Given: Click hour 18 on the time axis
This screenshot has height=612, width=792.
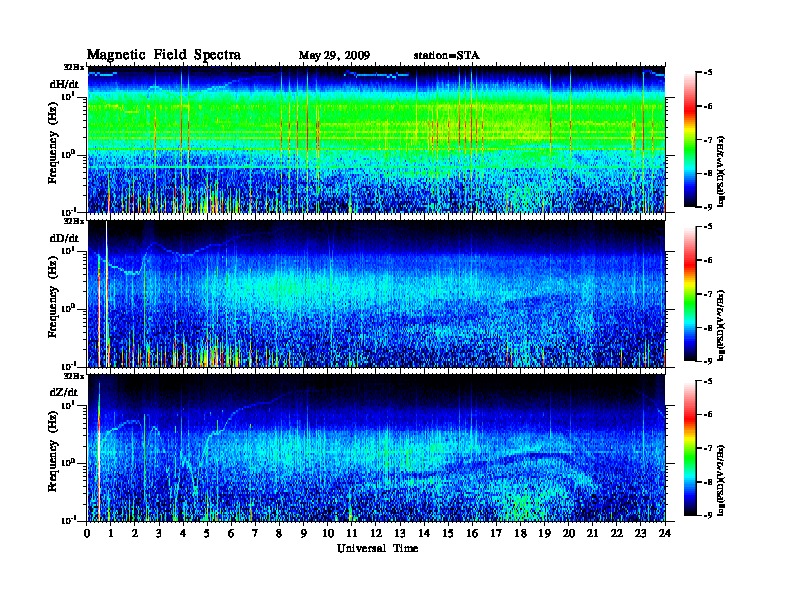Looking at the screenshot, I should pos(521,533).
